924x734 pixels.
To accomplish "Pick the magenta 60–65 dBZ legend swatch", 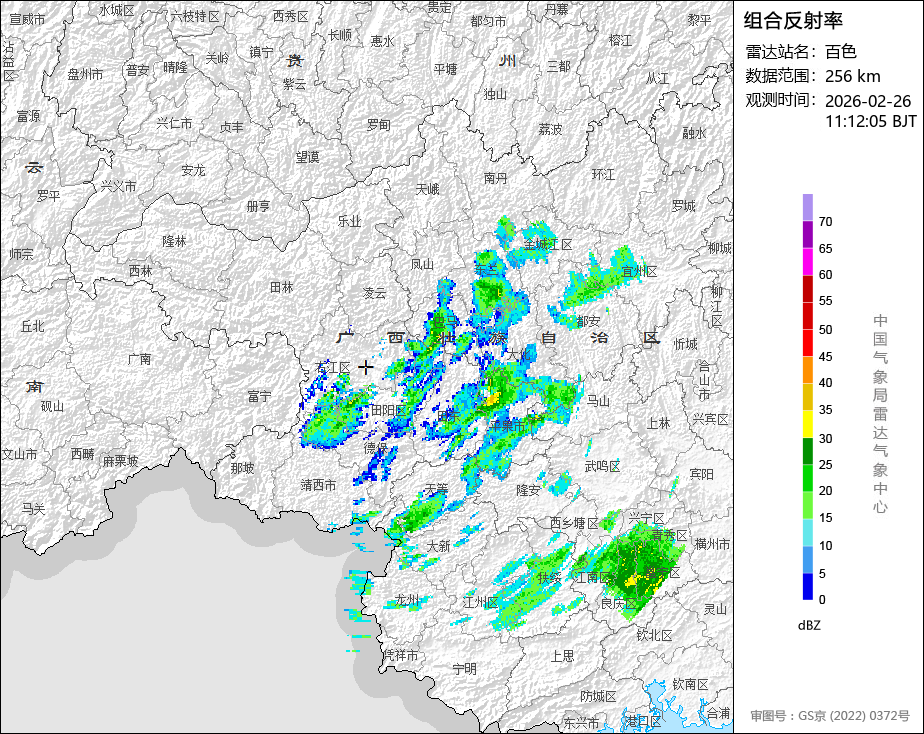I will pos(807,262).
